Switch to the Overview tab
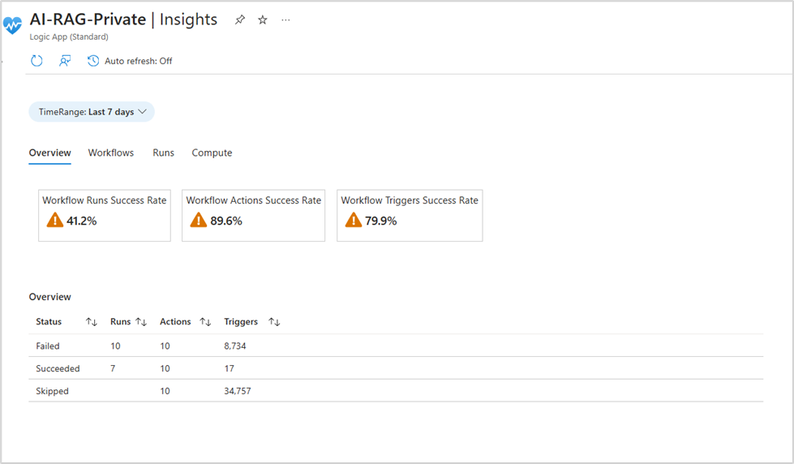Image resolution: width=794 pixels, height=464 pixels. coord(50,153)
